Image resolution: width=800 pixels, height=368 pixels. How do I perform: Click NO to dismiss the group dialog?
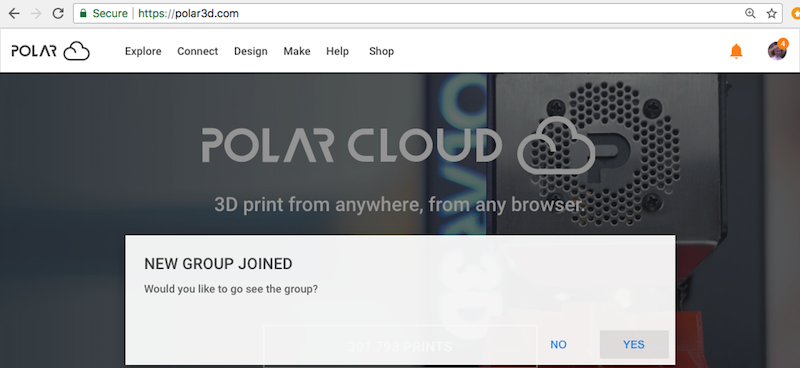click(558, 345)
